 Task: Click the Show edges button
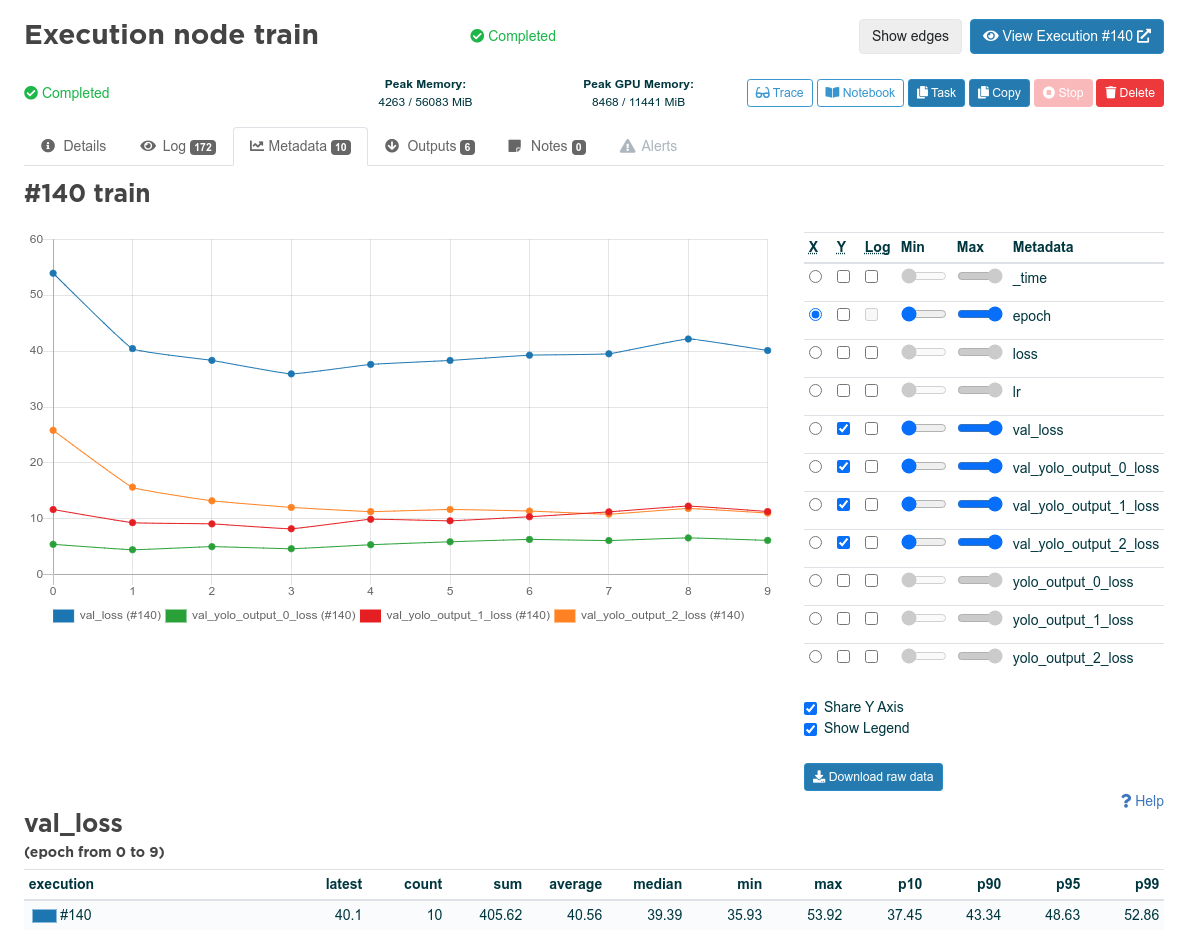tap(910, 36)
